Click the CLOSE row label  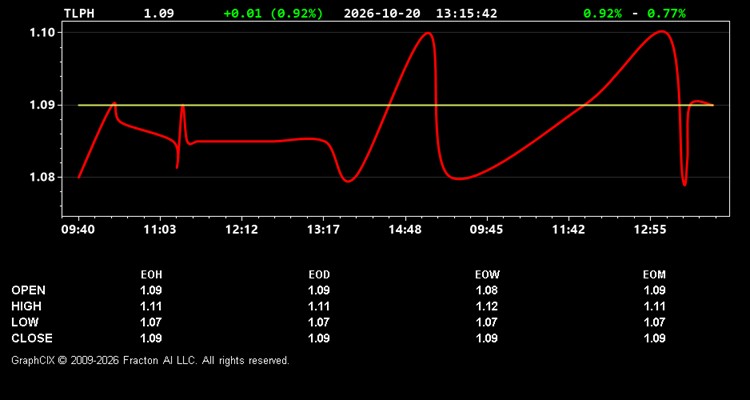[32, 338]
